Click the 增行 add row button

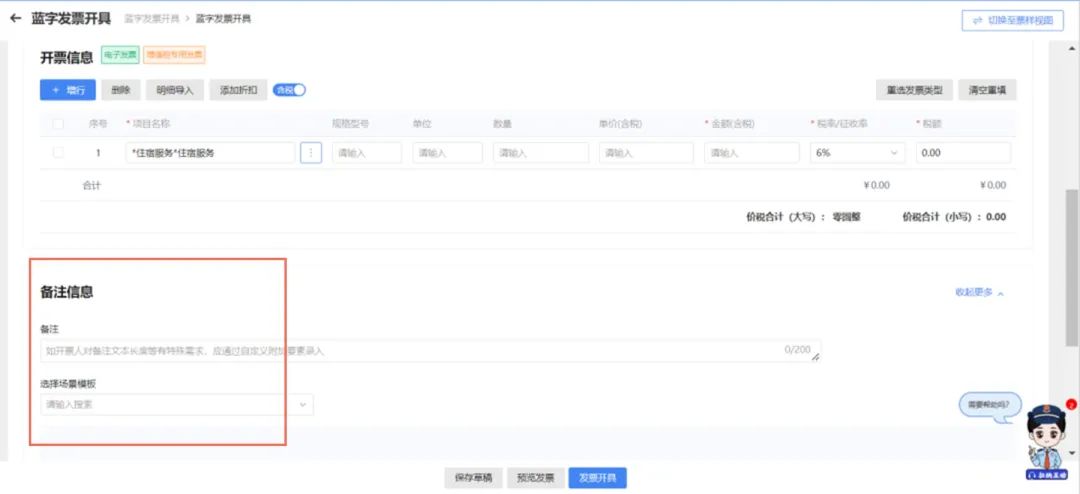[68, 90]
